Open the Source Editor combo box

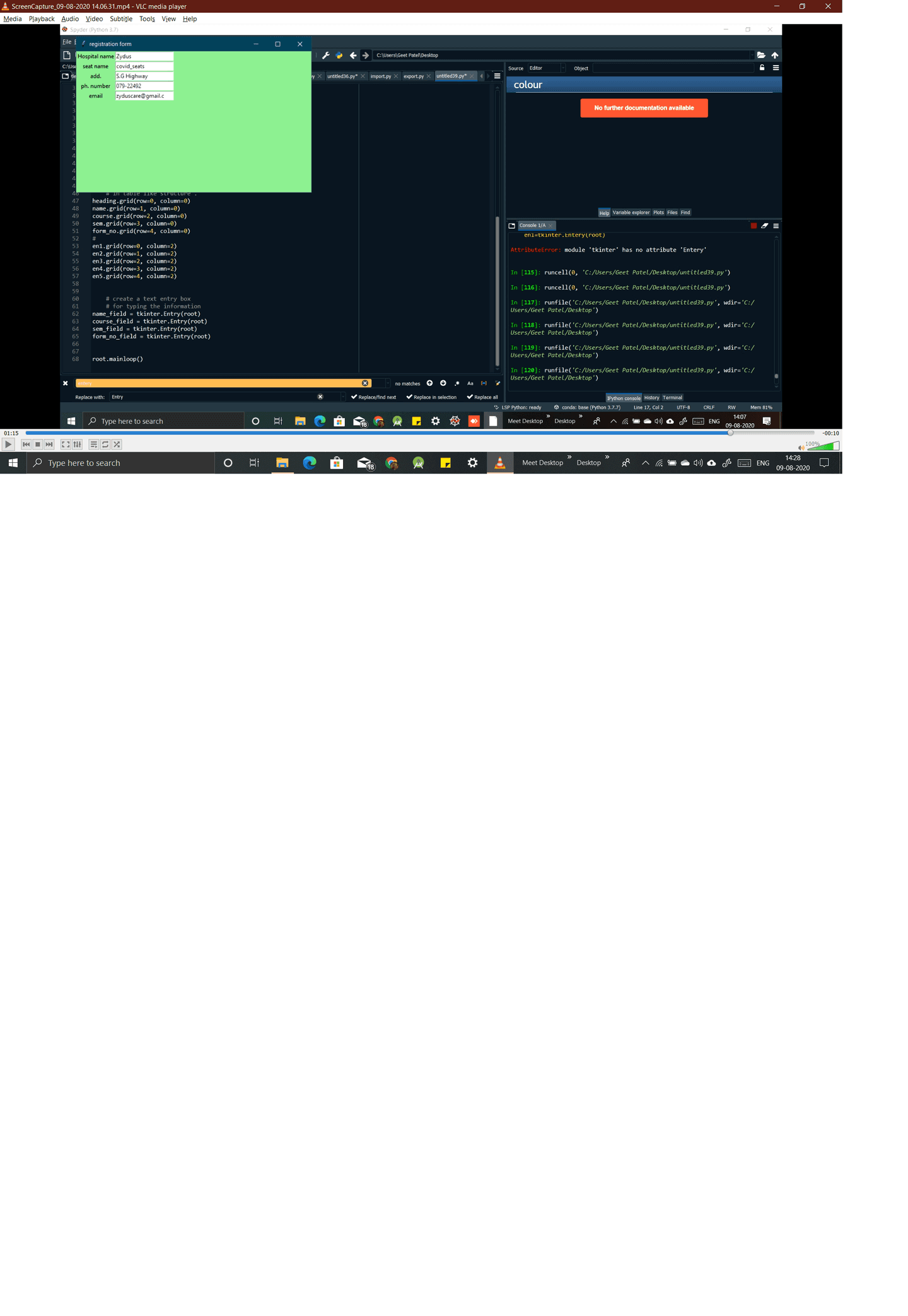[547, 67]
